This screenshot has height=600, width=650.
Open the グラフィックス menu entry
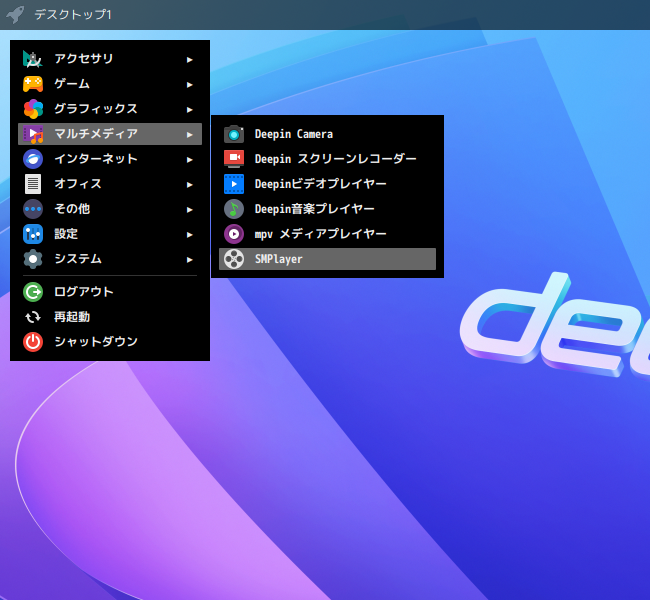tap(110, 109)
